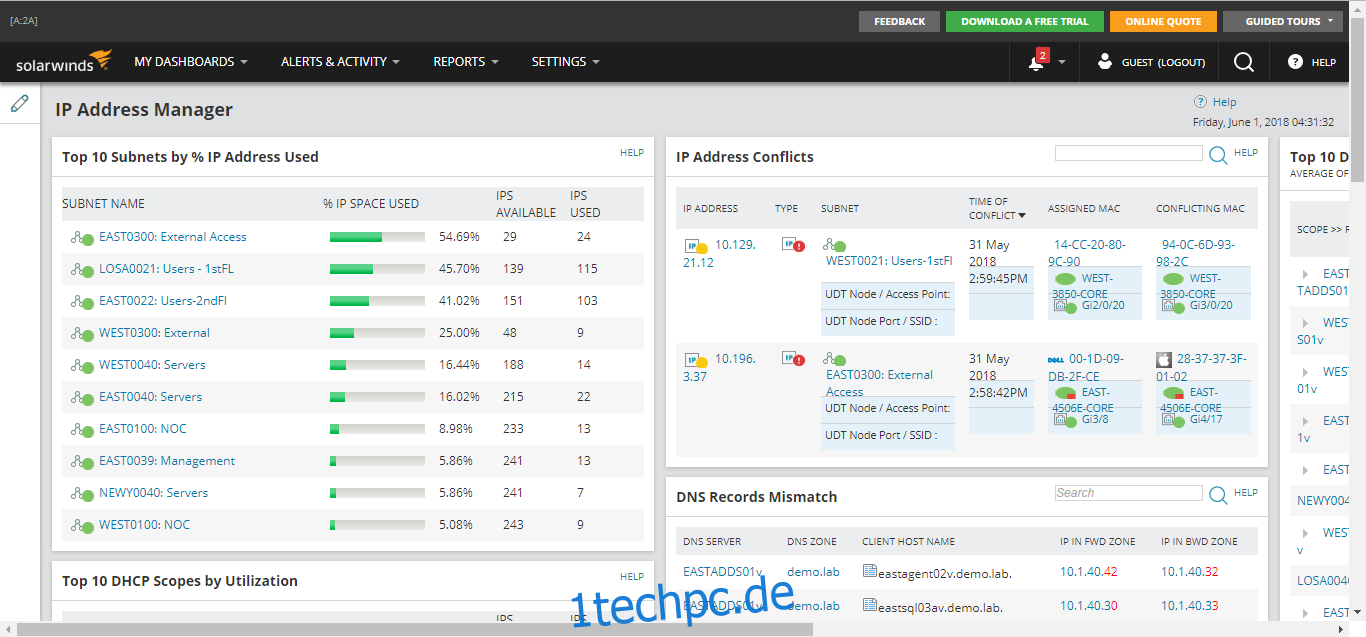Click the guest user avatar icon

1104,62
